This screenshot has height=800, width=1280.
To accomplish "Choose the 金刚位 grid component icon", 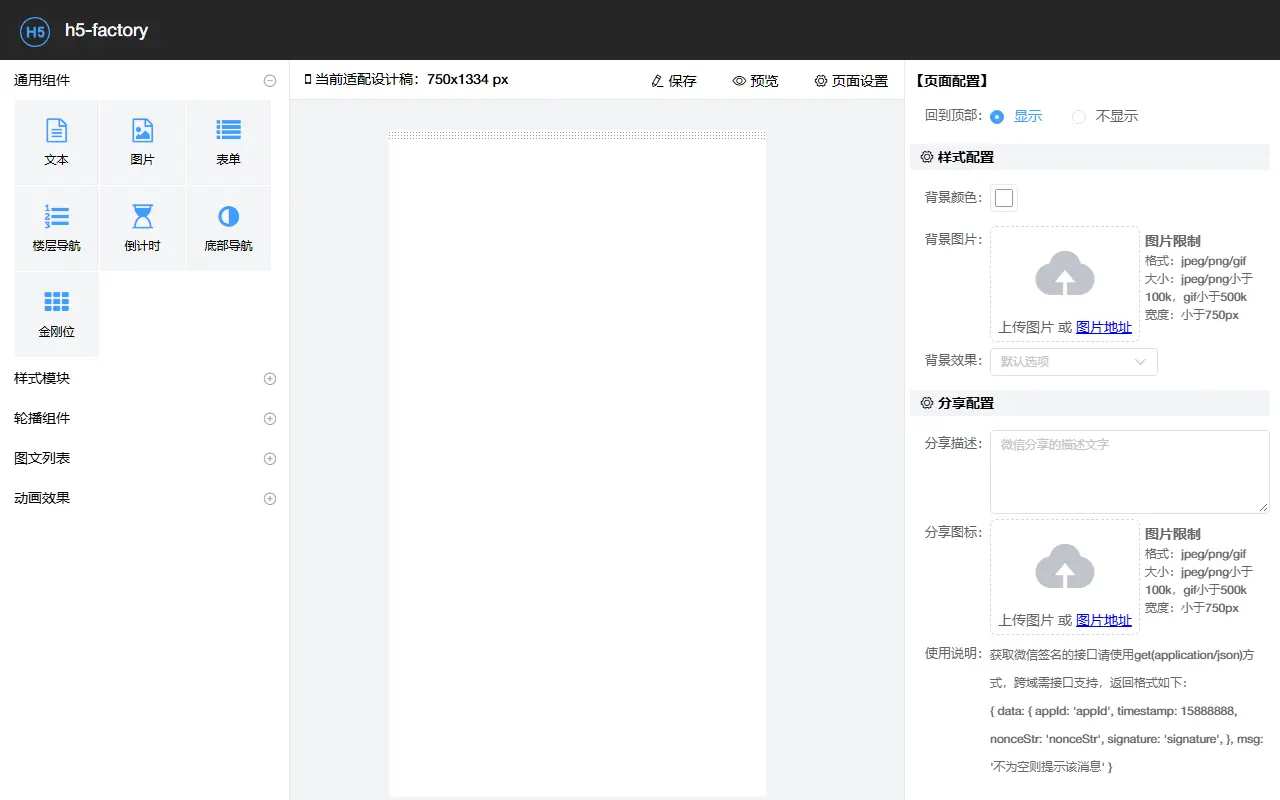I will pyautogui.click(x=57, y=302).
